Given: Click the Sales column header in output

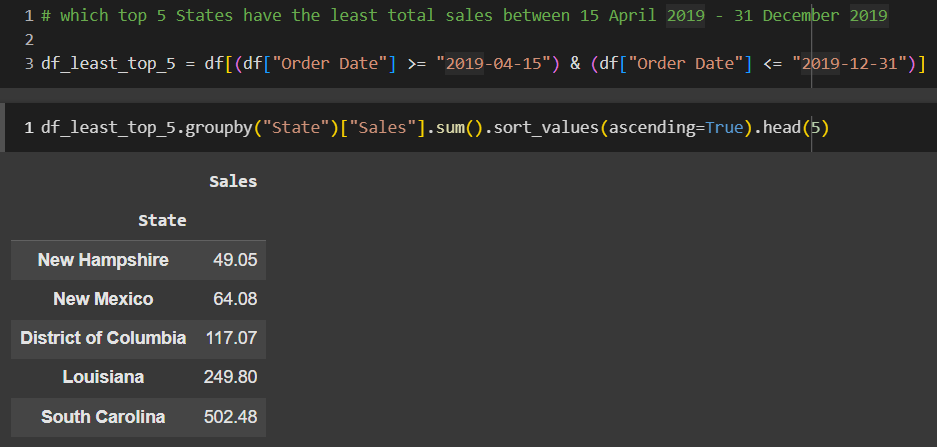Looking at the screenshot, I should point(233,182).
